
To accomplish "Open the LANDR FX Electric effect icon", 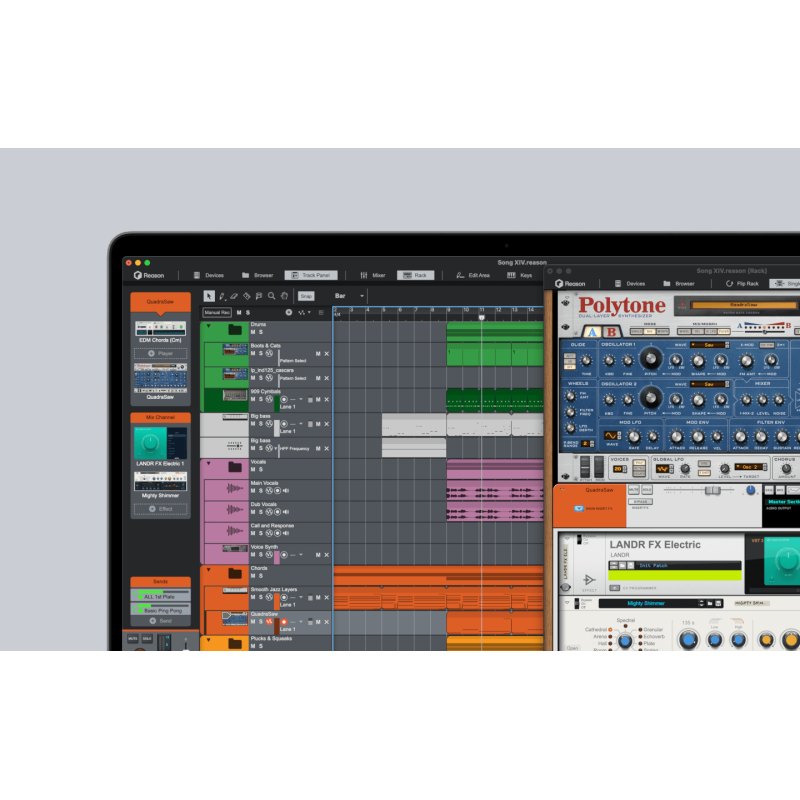I will (589, 580).
